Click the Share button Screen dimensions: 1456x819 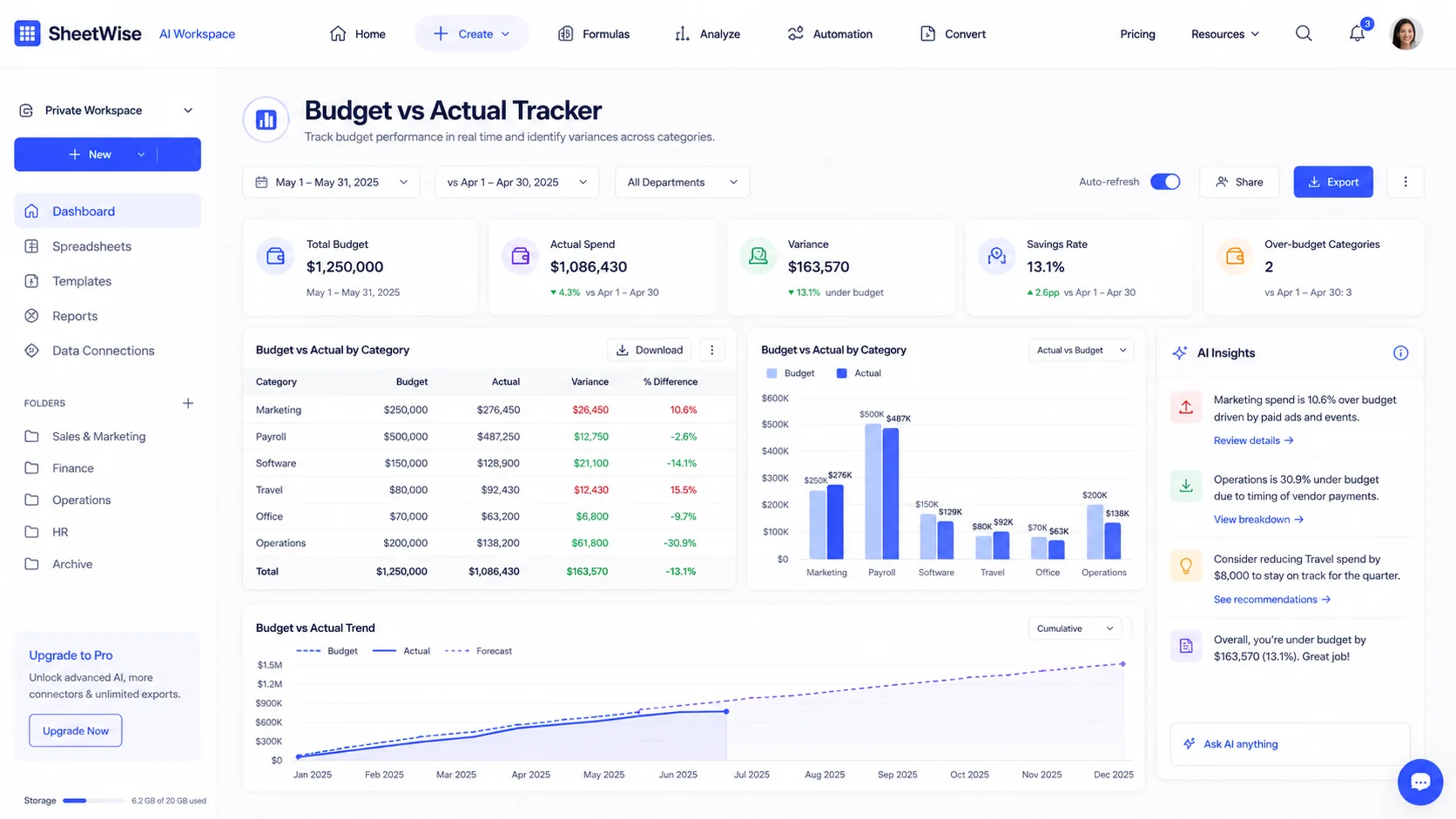click(x=1239, y=182)
